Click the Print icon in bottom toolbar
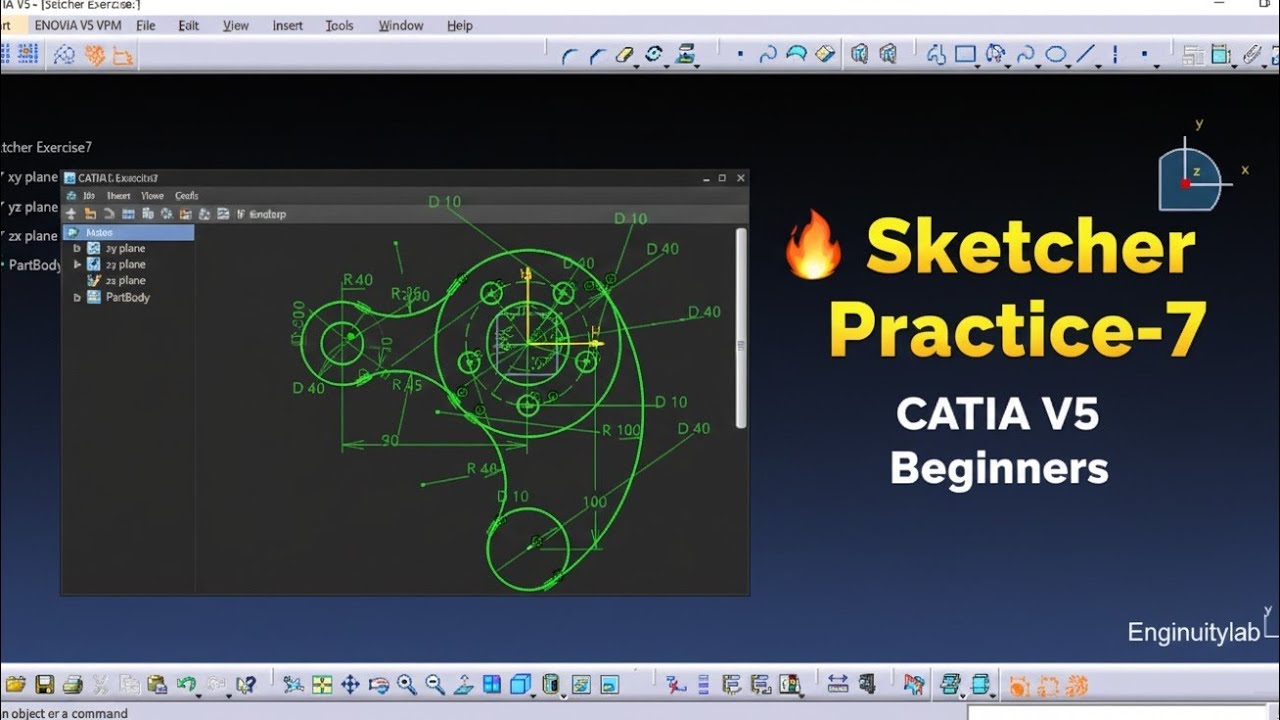Screen dimensions: 1280x720 [x=72, y=685]
